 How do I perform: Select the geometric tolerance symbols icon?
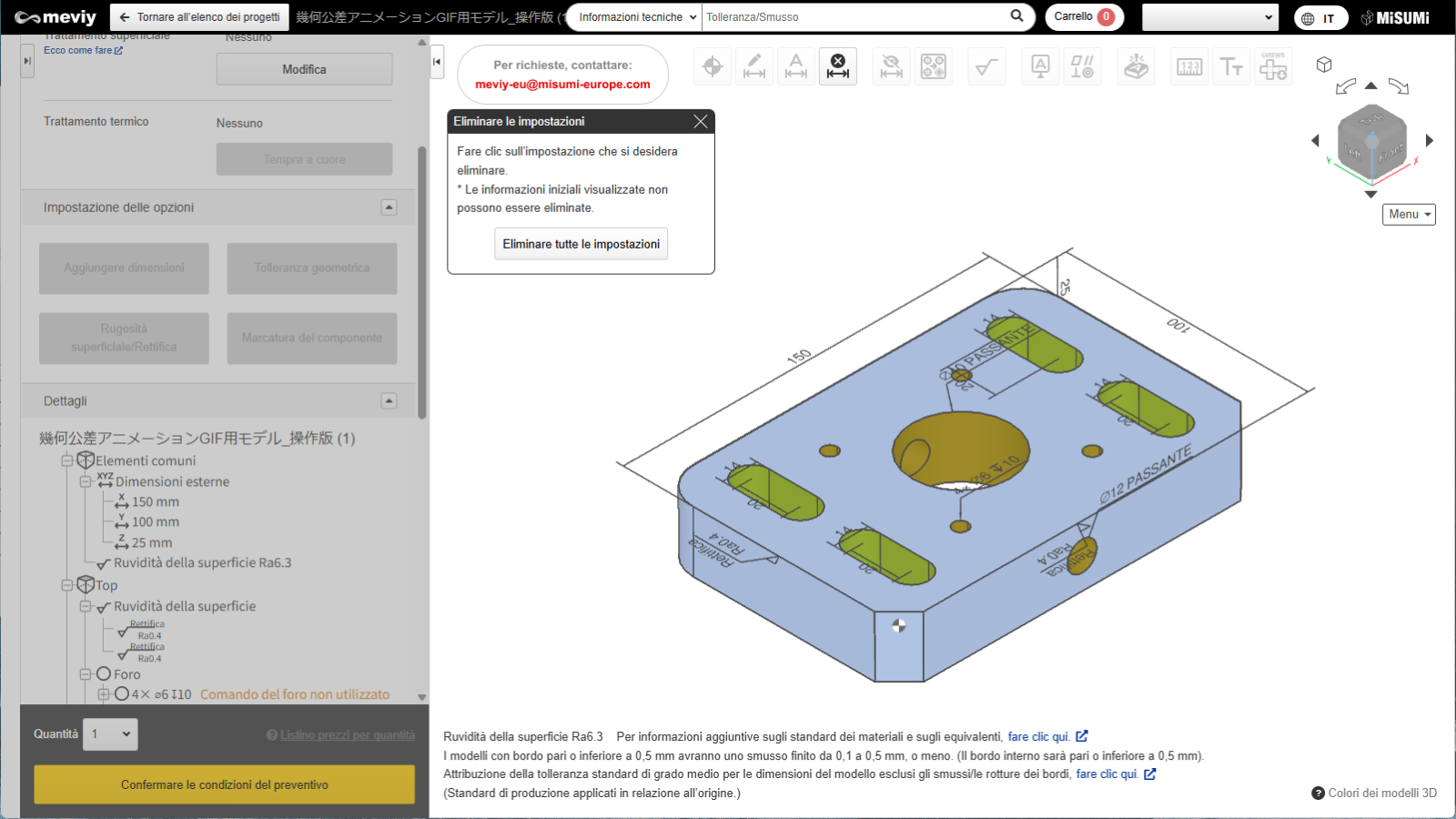1082,66
